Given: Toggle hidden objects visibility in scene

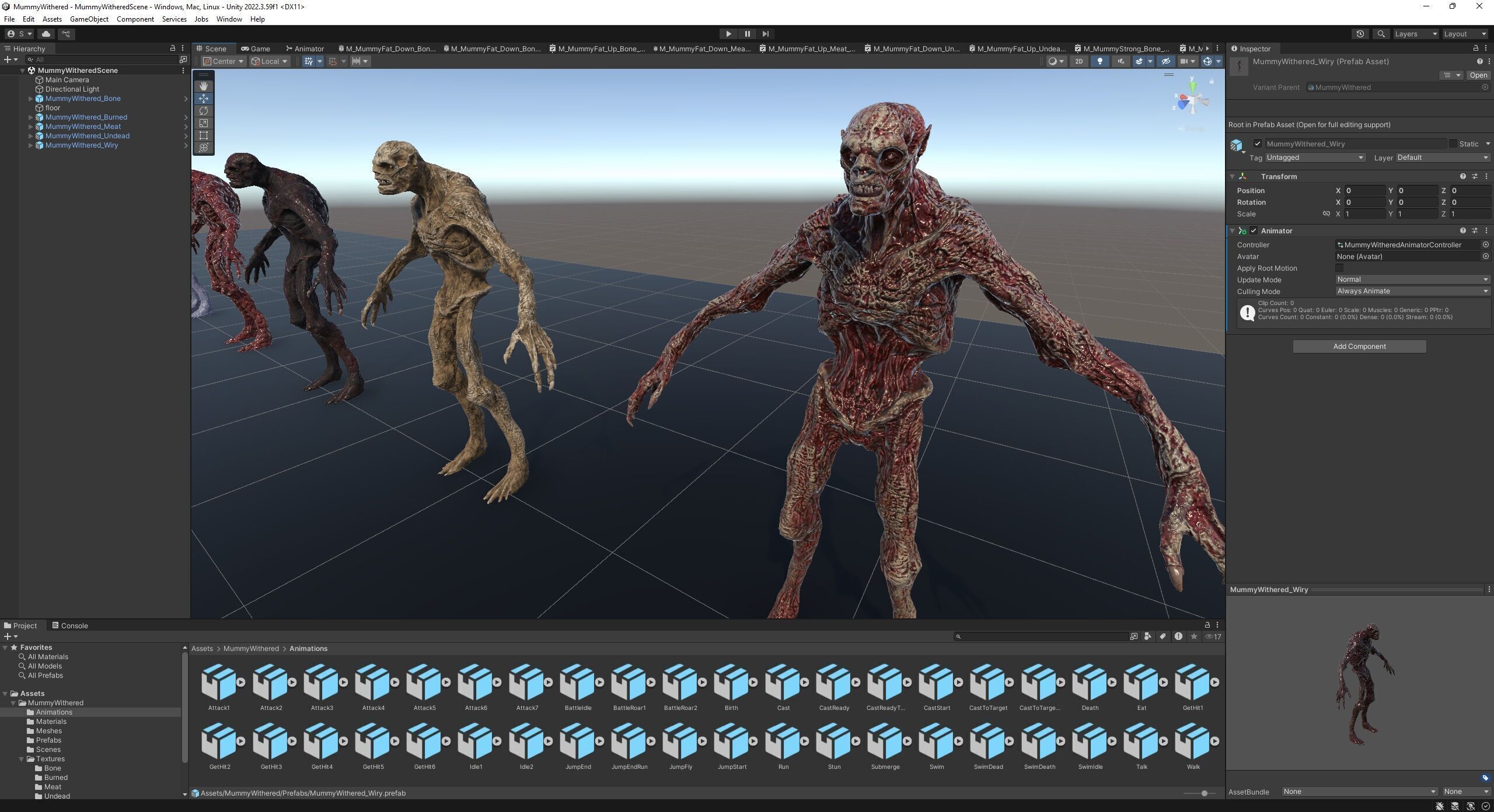Looking at the screenshot, I should (x=1165, y=61).
